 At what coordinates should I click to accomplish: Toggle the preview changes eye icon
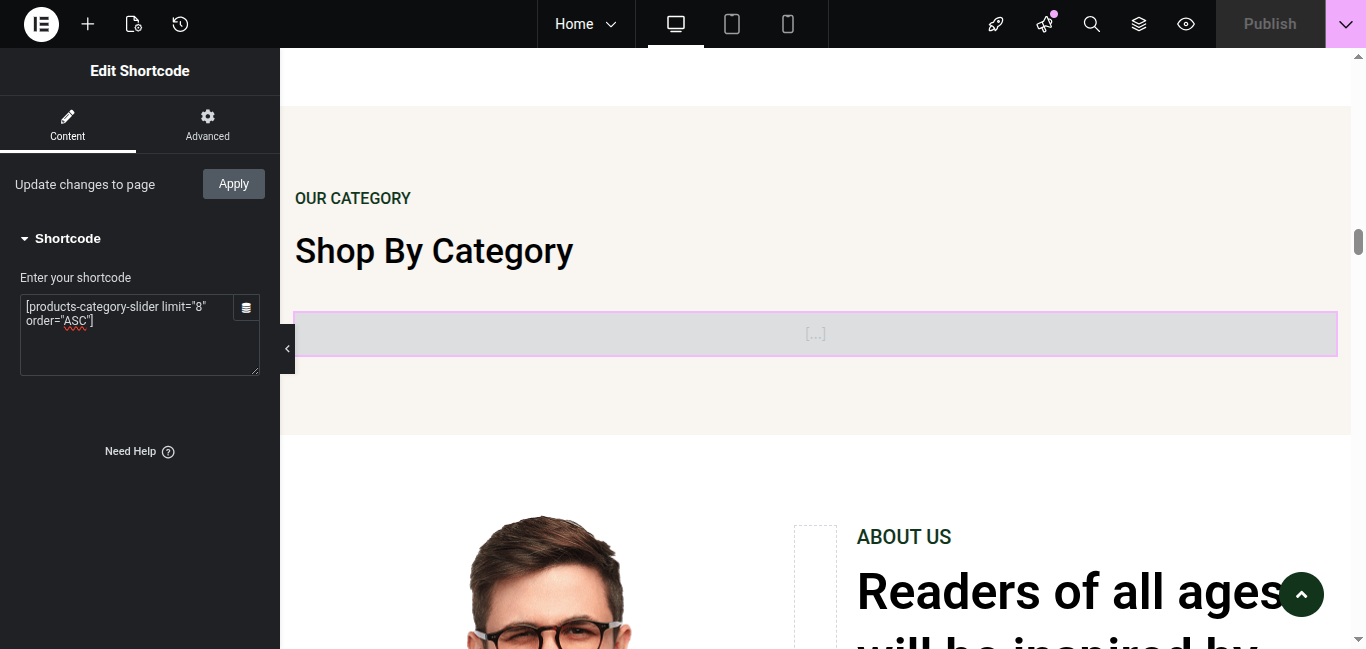[1186, 24]
